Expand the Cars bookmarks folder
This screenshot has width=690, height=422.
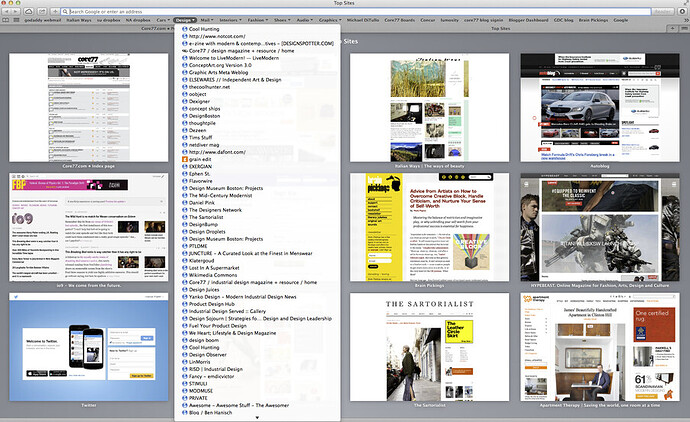(x=163, y=20)
